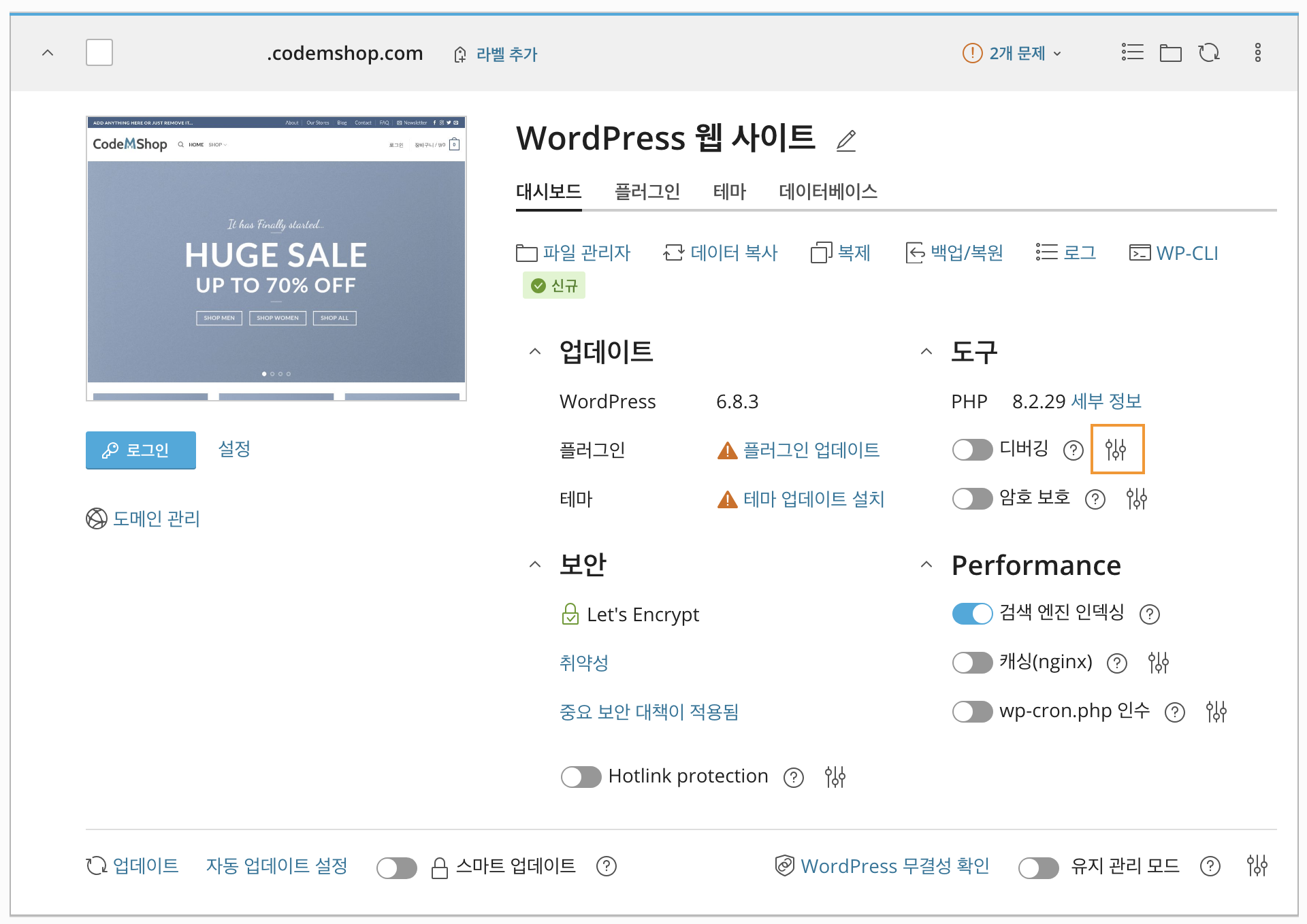Collapse the Performance section chevron

point(926,565)
